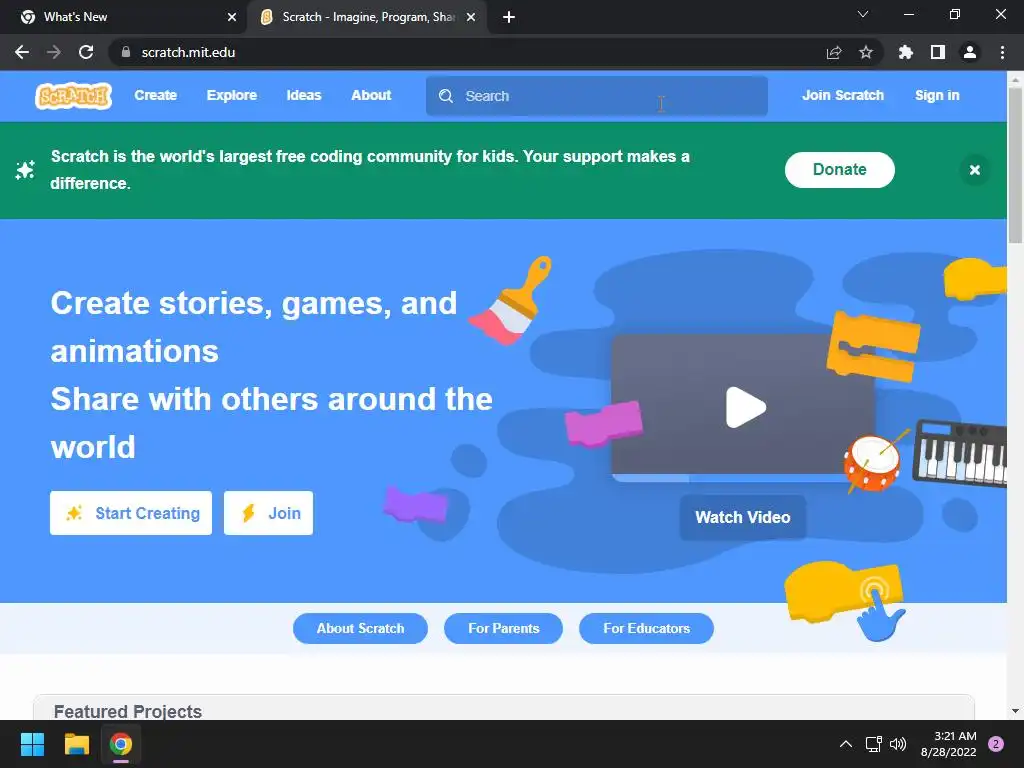
Task: Open the Chrome profile menu
Action: [970, 52]
